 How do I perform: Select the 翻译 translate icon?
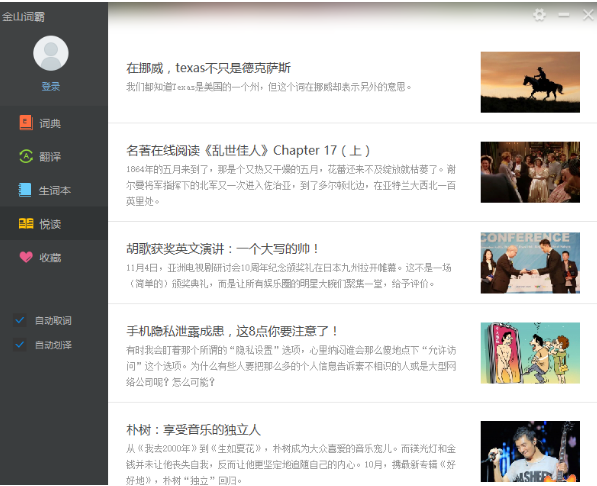click(x=26, y=156)
